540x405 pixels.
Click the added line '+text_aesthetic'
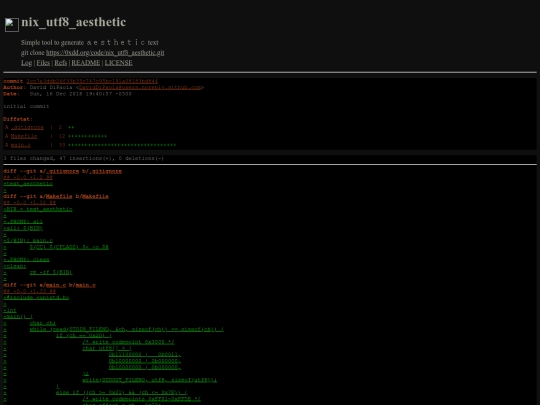[x=28, y=184]
